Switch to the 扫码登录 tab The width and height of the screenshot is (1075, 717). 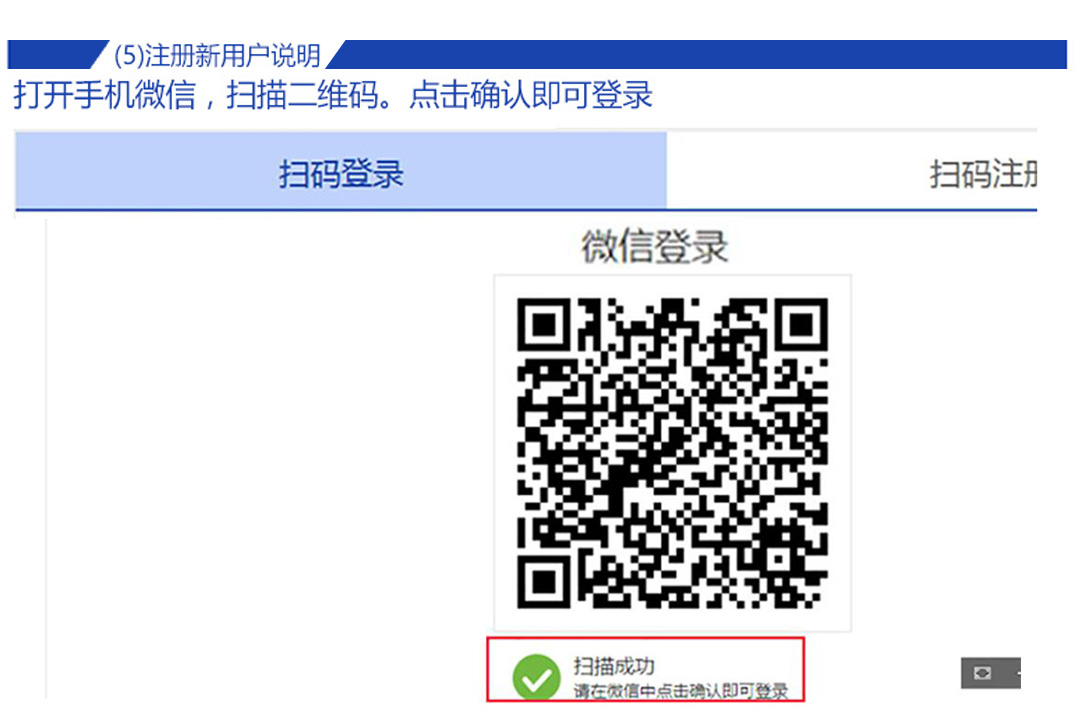(341, 171)
